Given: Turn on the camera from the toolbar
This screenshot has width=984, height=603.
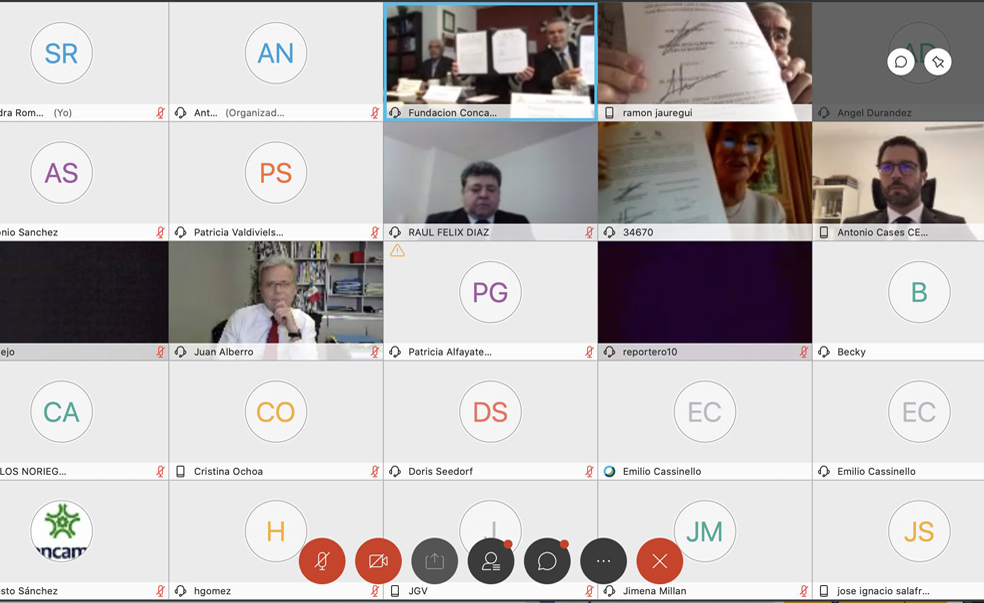Looking at the screenshot, I should coord(378,561).
